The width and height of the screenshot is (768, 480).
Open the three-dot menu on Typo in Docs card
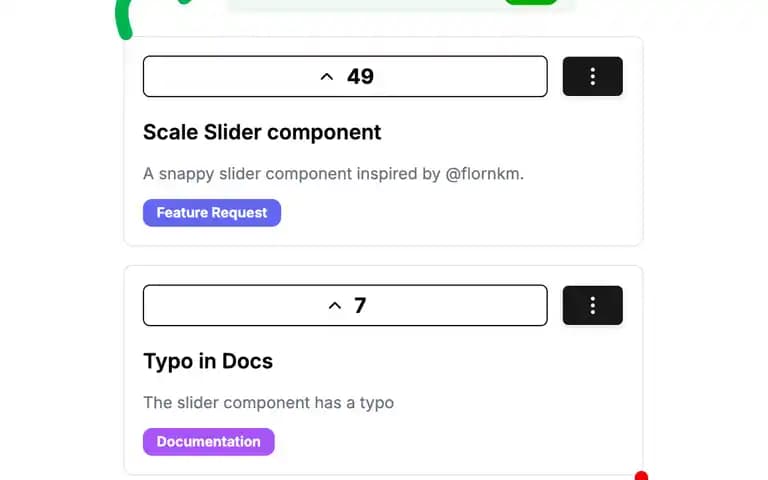(593, 305)
